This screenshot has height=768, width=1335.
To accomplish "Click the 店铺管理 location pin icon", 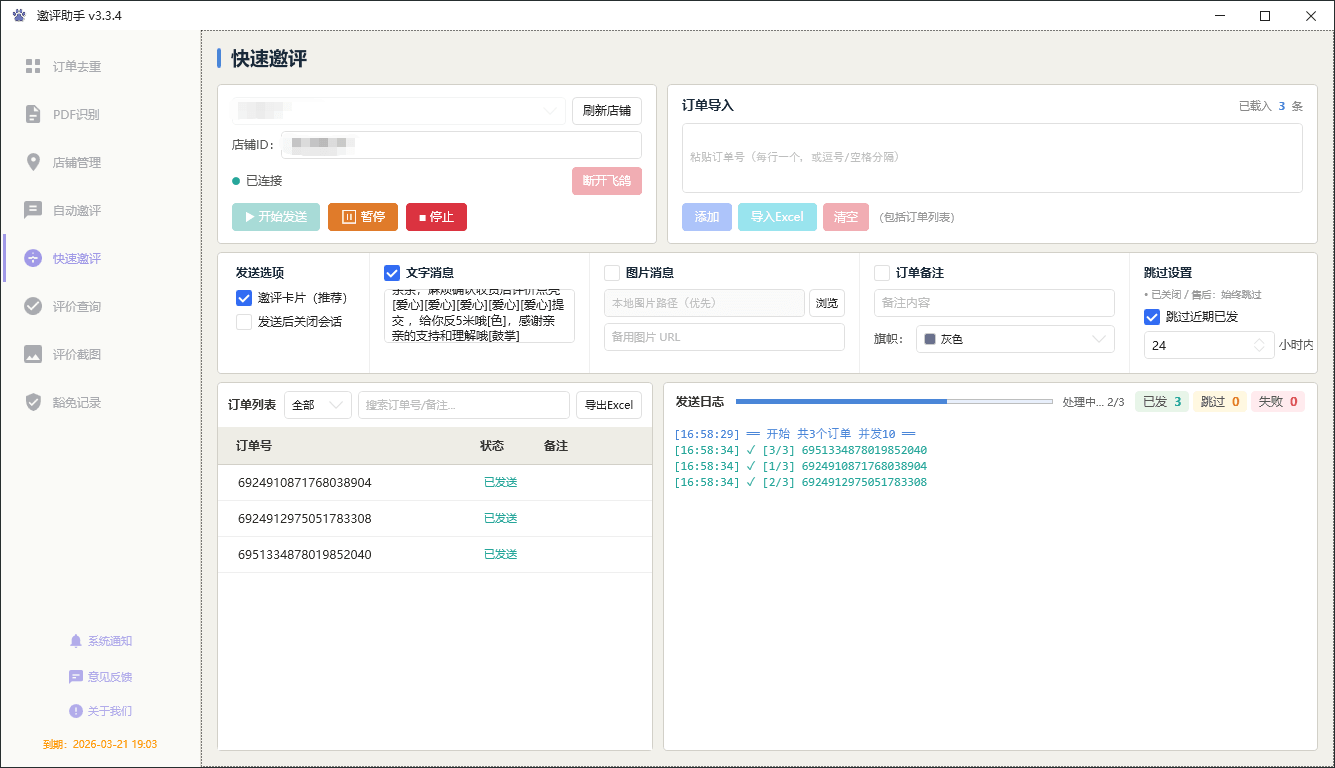I will tap(33, 163).
